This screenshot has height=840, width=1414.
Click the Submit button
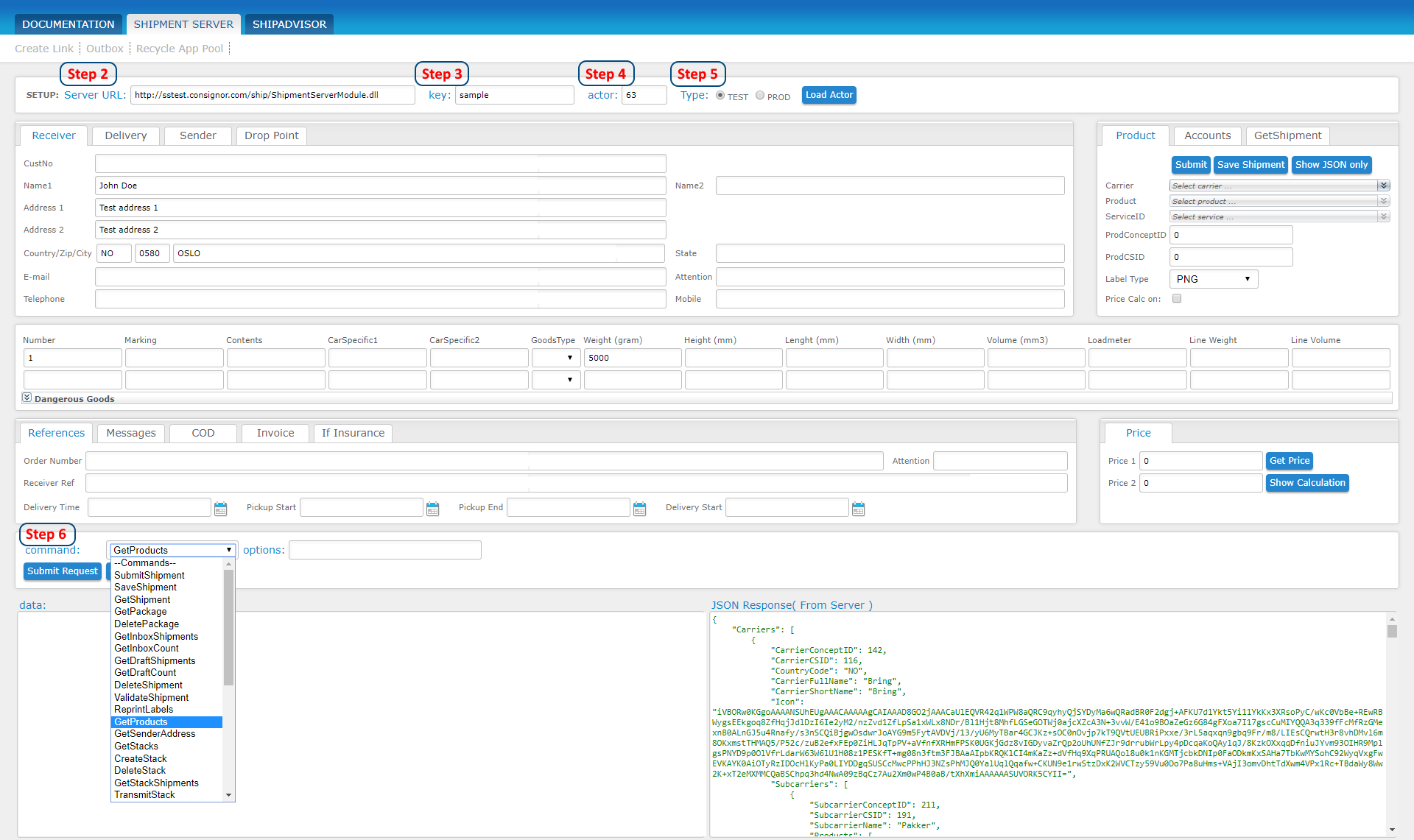point(1191,165)
